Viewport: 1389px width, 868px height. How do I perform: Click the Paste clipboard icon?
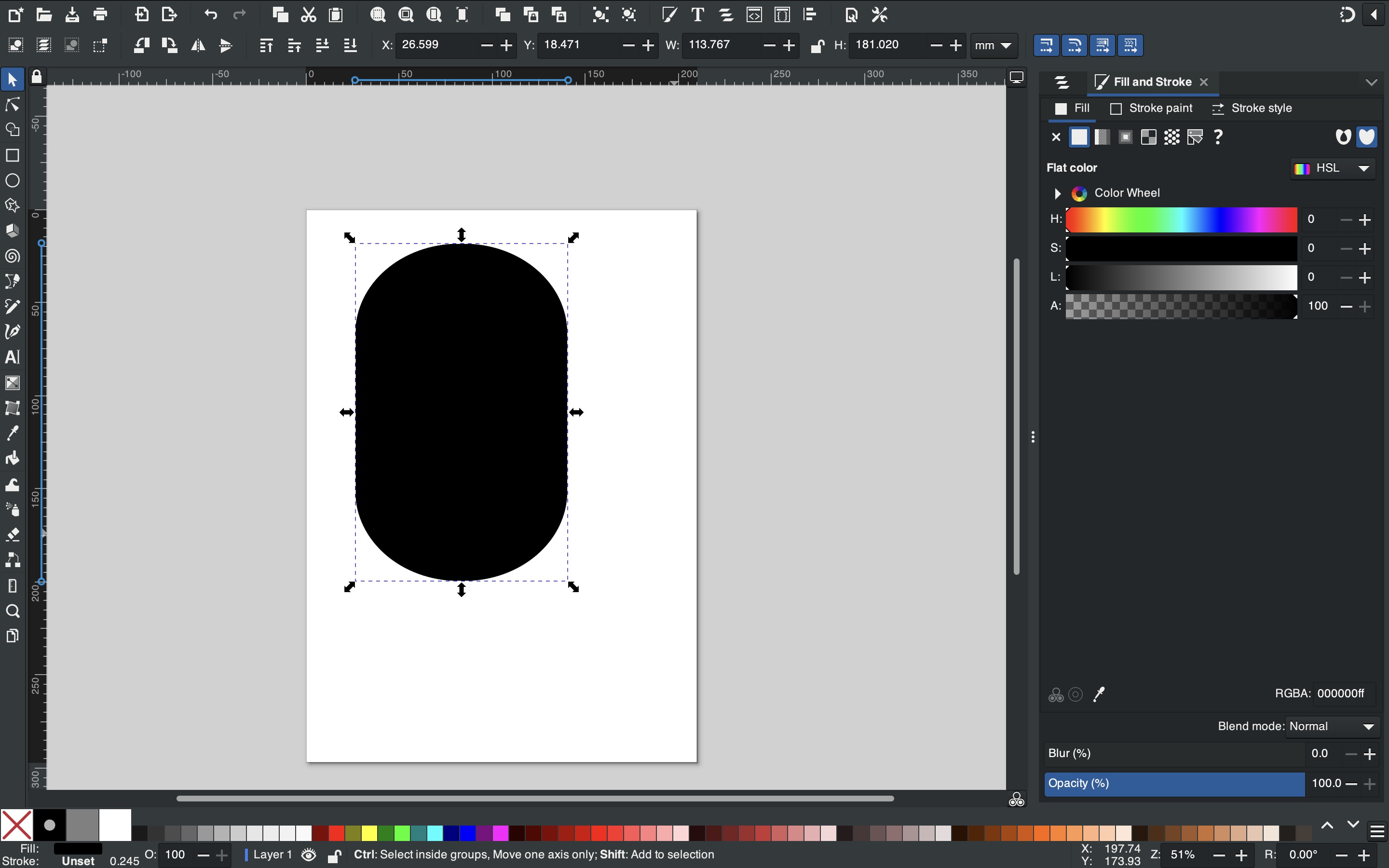click(x=336, y=15)
